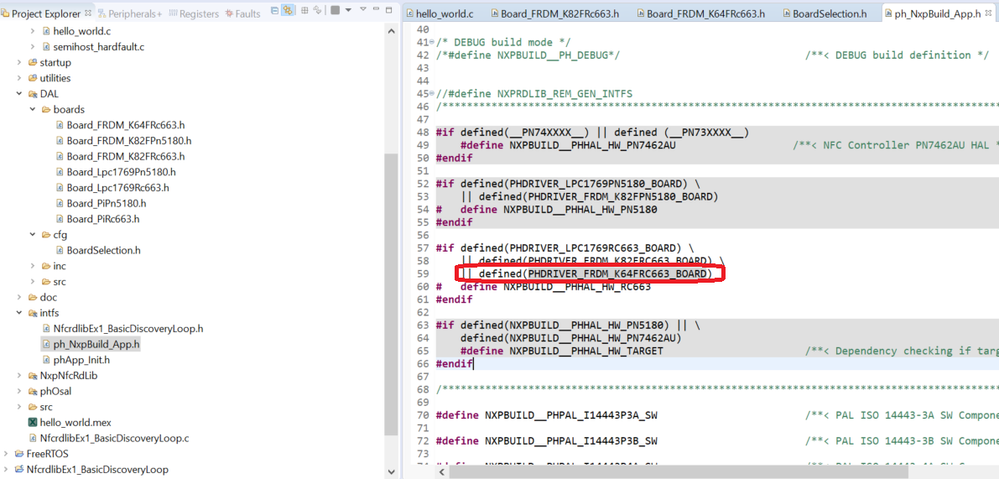Open the Board_FRDM_K64FRc663.h editor tab

click(700, 13)
